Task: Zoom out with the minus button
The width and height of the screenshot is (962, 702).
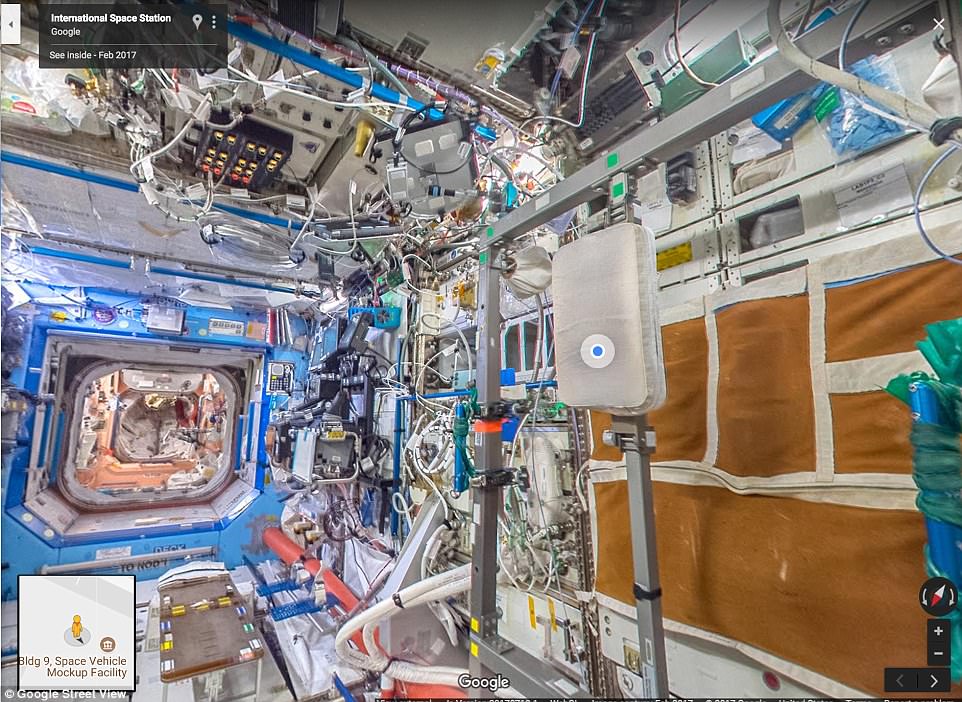Action: (938, 653)
